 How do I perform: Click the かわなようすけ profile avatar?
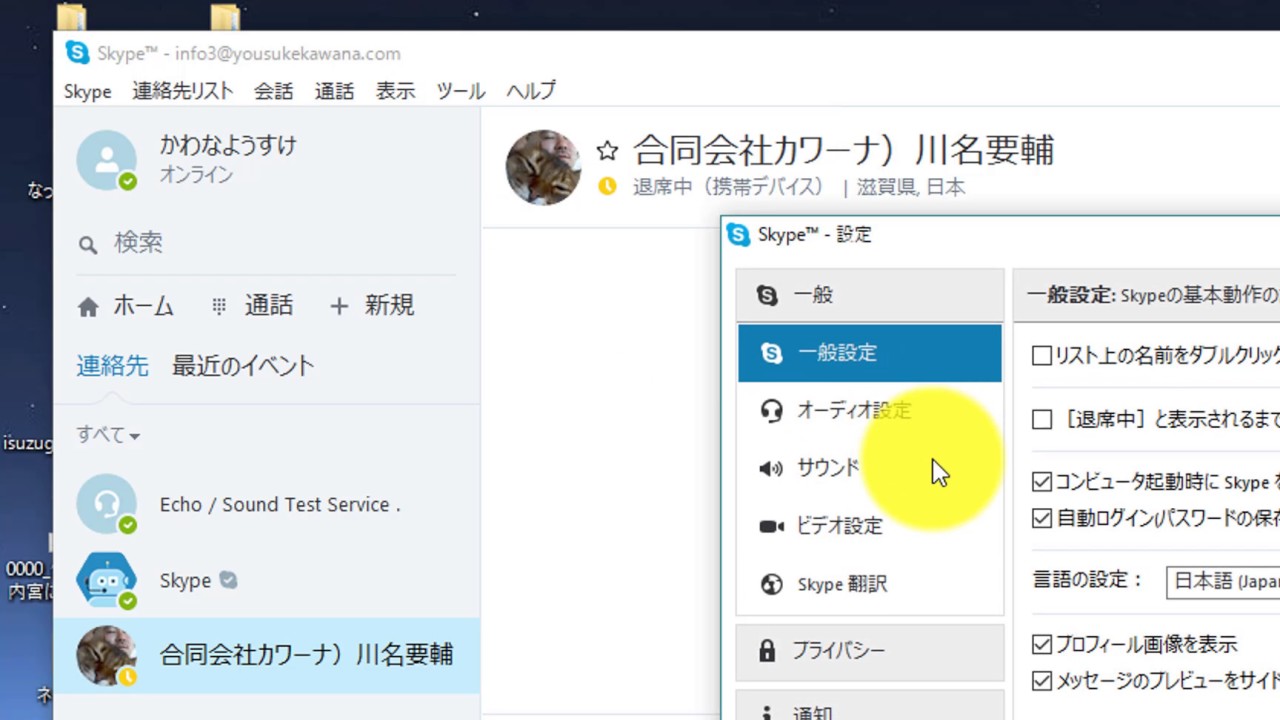[106, 160]
